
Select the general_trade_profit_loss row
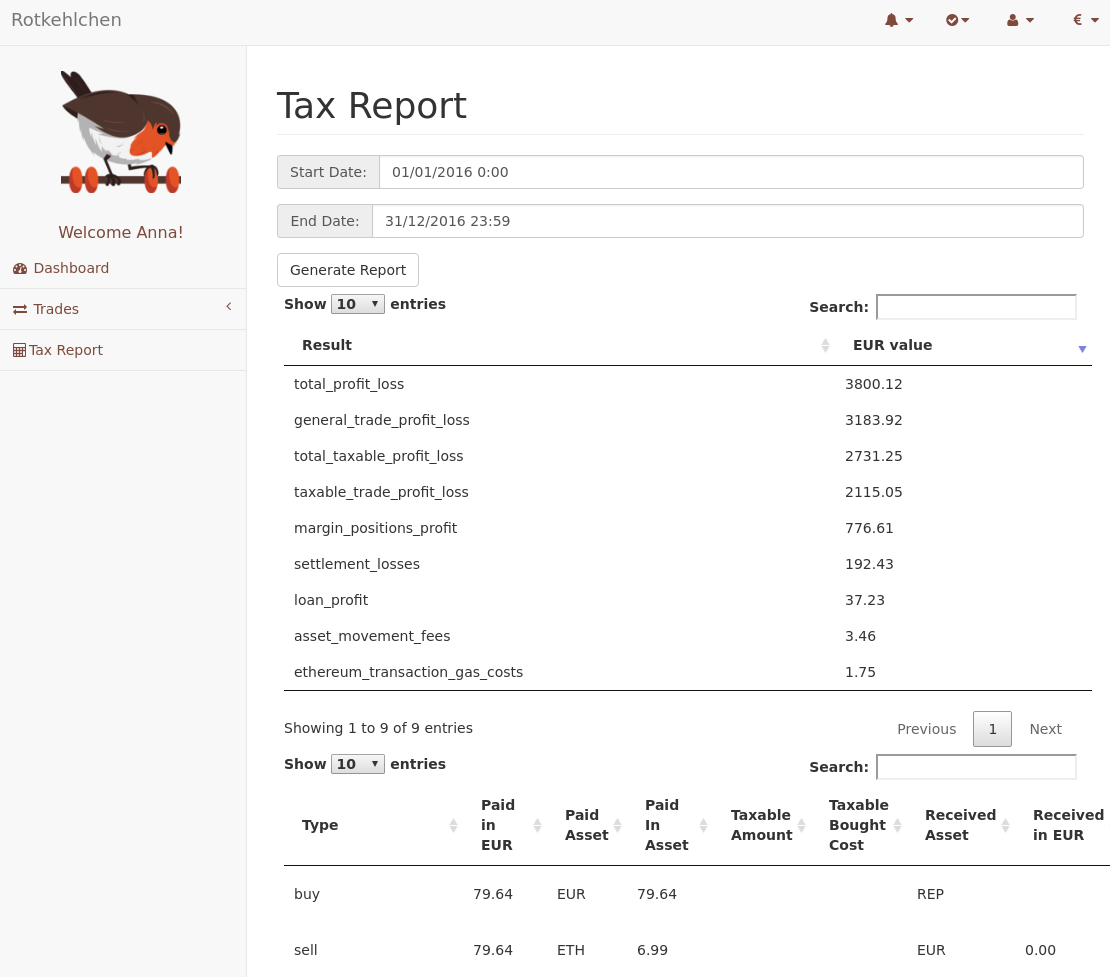tap(687, 421)
